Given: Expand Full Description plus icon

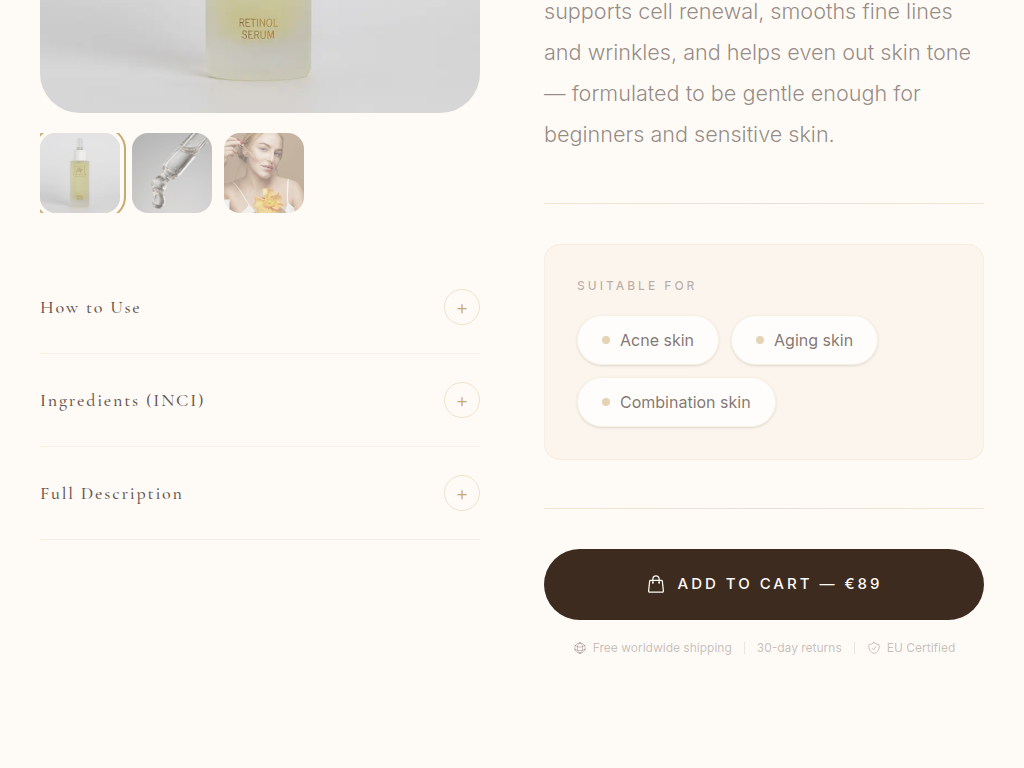Looking at the screenshot, I should click(462, 493).
